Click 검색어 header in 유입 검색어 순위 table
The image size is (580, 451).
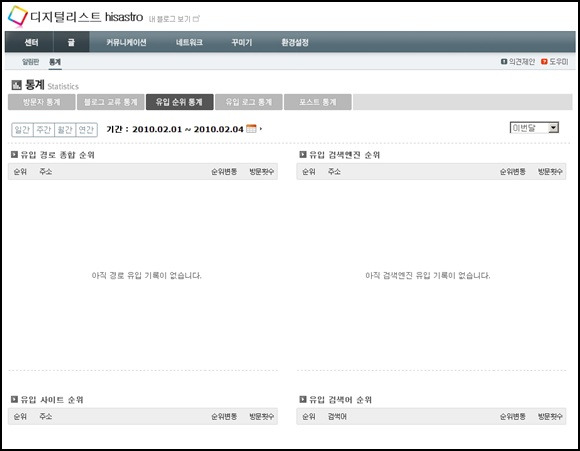click(337, 417)
